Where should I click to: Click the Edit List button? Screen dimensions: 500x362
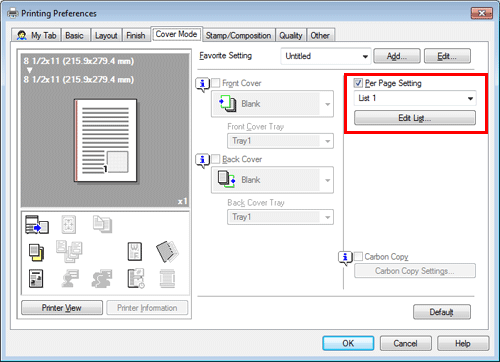tap(415, 118)
